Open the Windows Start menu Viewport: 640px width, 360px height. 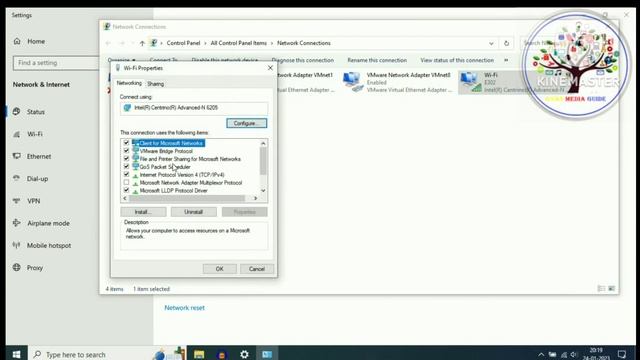(x=16, y=354)
